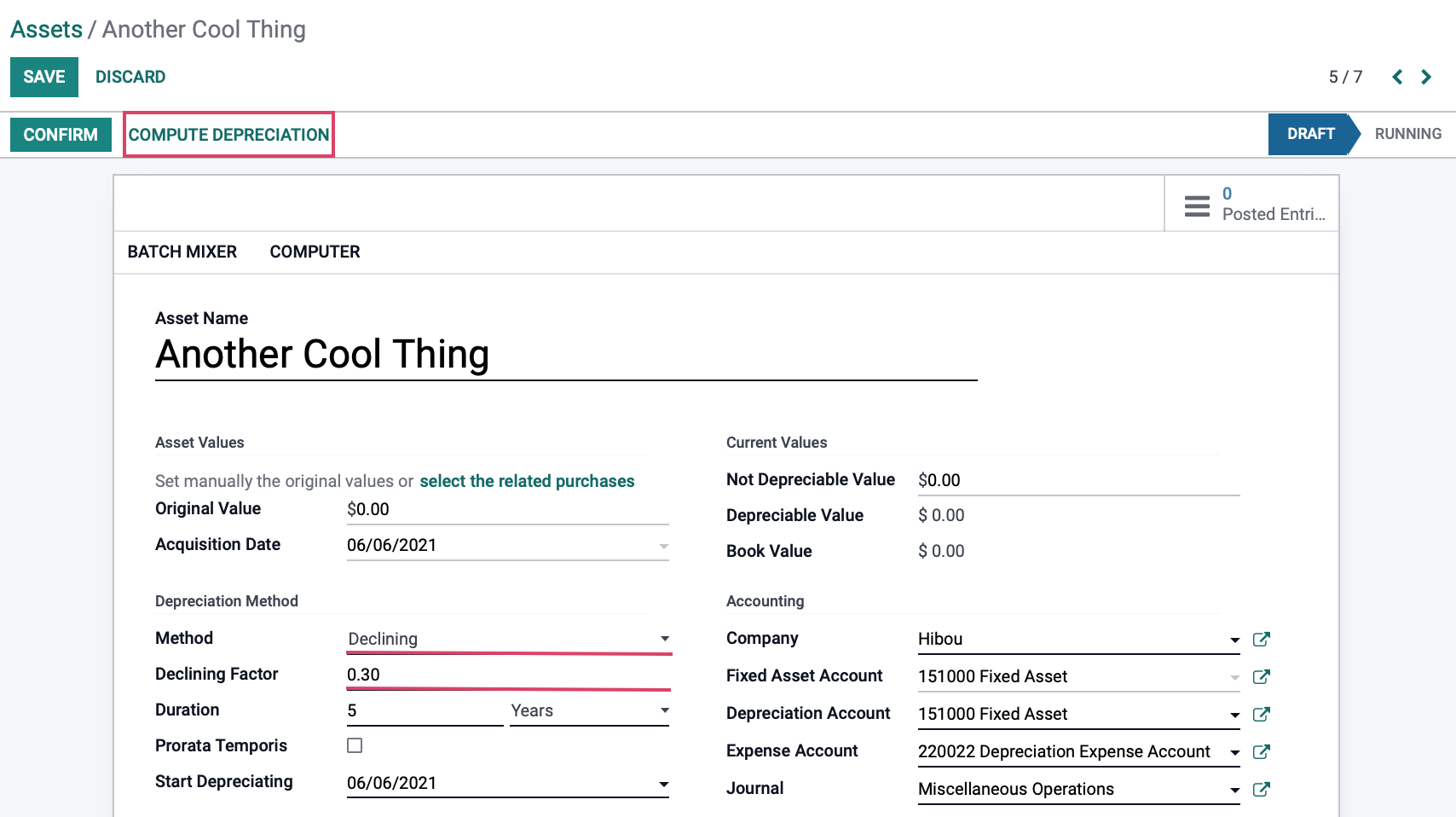Click the Book Value $ 0.00 amount
The height and width of the screenshot is (817, 1456).
(941, 551)
